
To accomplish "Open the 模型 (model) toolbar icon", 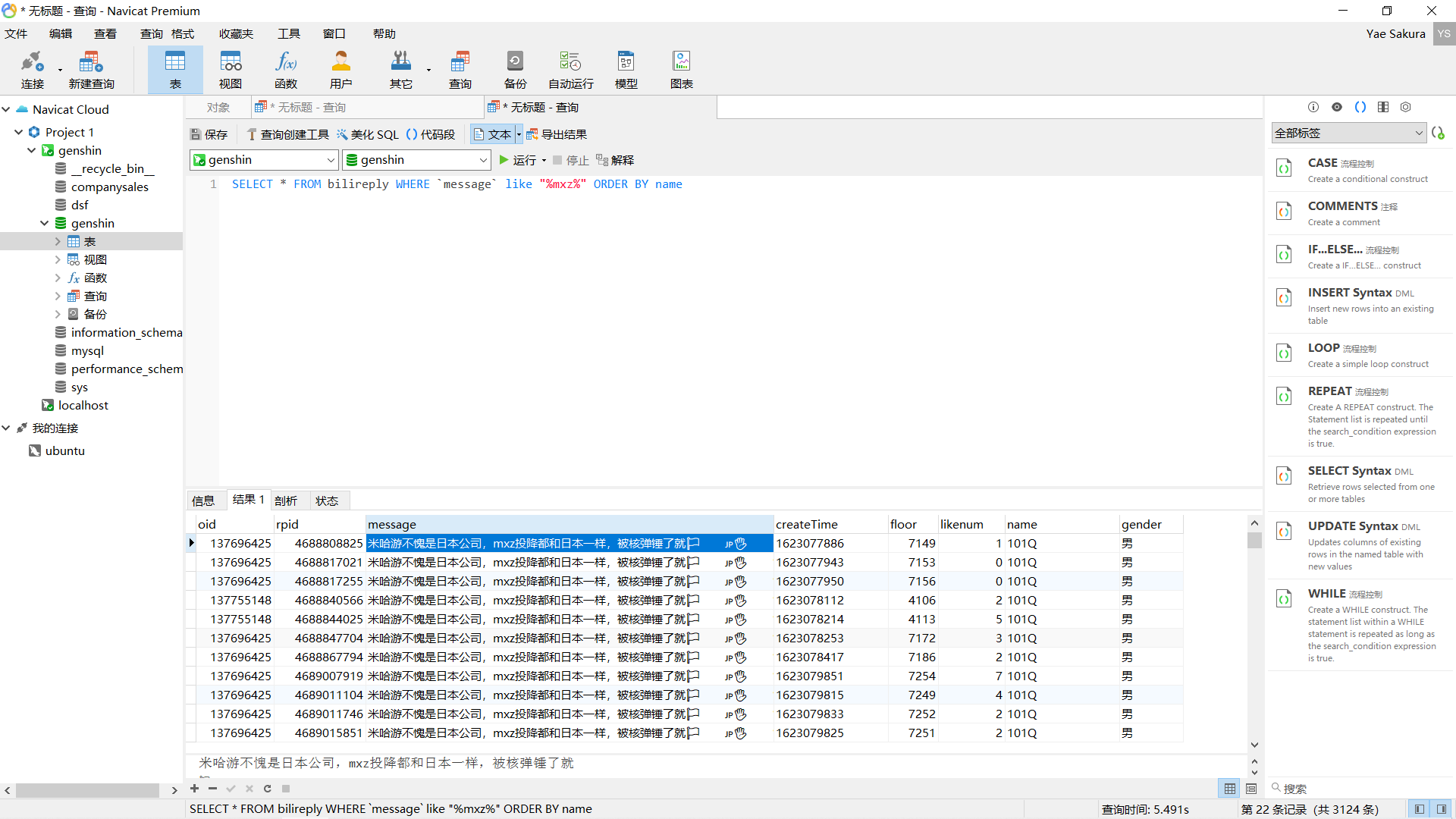I will tap(626, 70).
